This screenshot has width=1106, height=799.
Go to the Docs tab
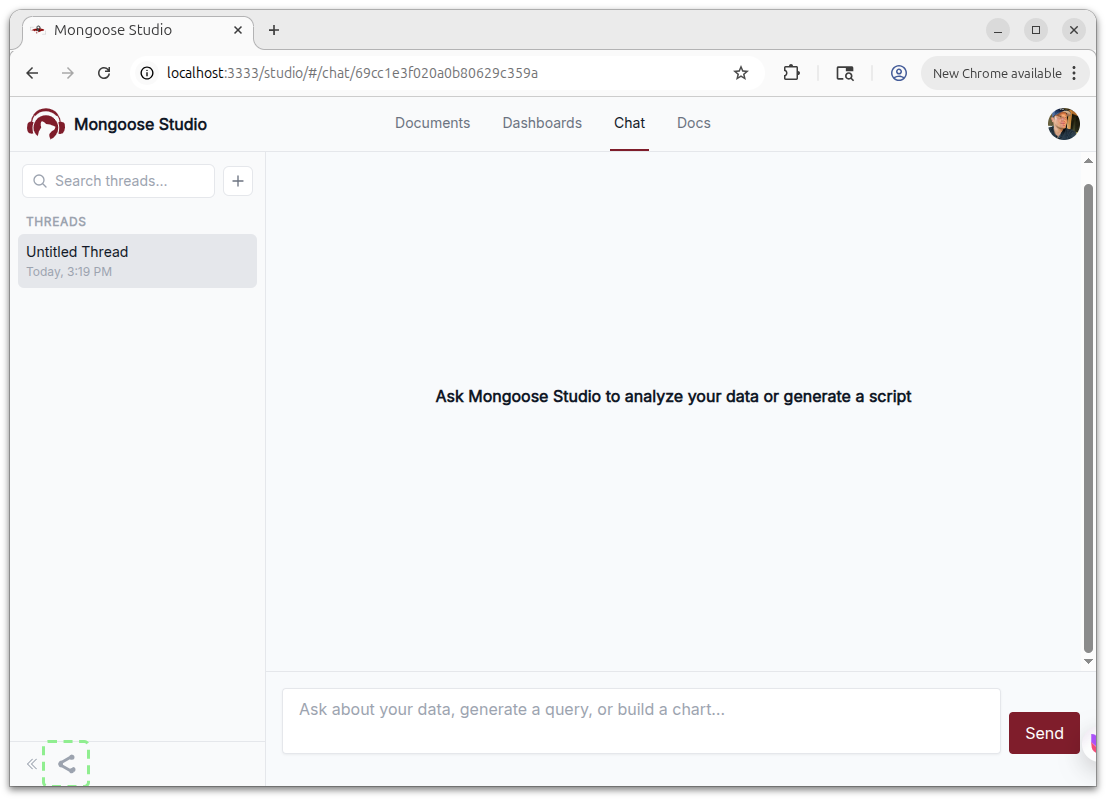coord(693,123)
